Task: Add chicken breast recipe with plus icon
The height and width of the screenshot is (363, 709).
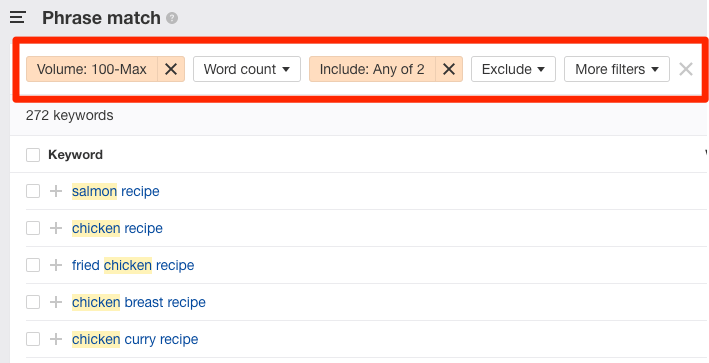Action: coord(56,302)
